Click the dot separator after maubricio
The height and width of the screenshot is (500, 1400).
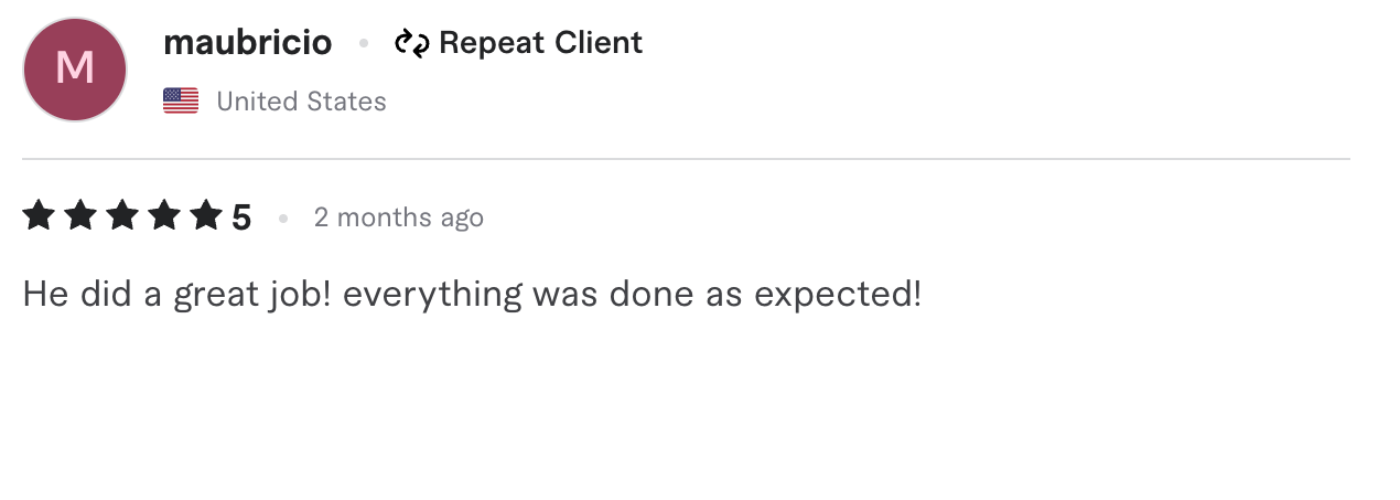[364, 44]
